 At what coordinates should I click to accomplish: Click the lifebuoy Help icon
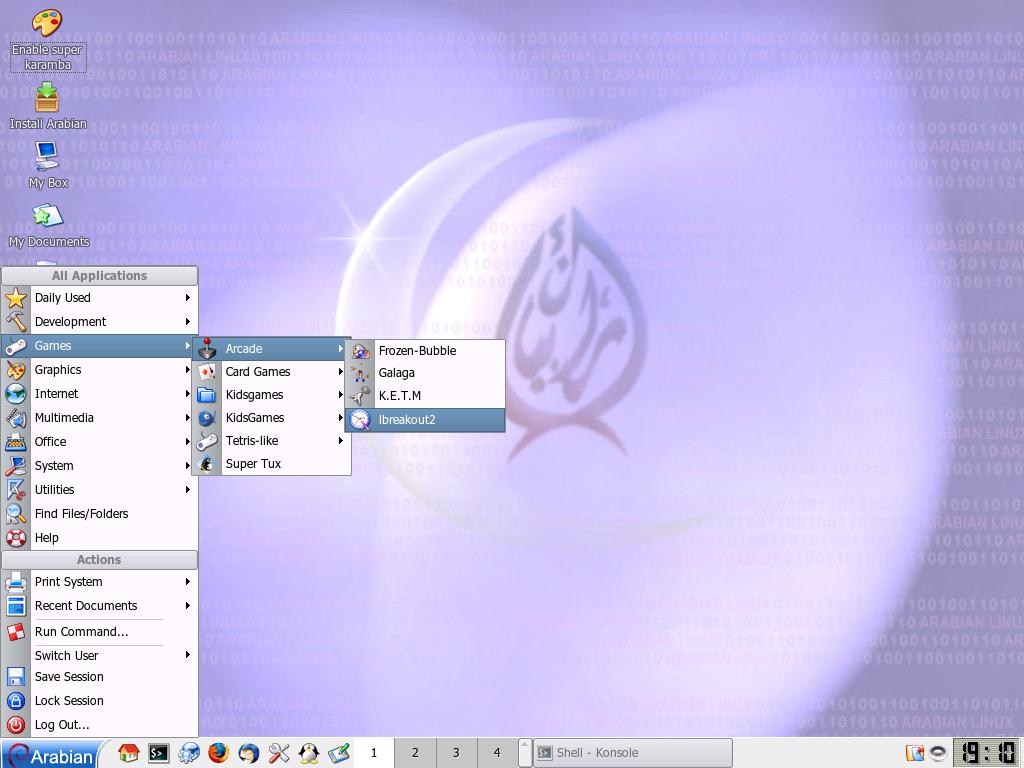tap(16, 537)
